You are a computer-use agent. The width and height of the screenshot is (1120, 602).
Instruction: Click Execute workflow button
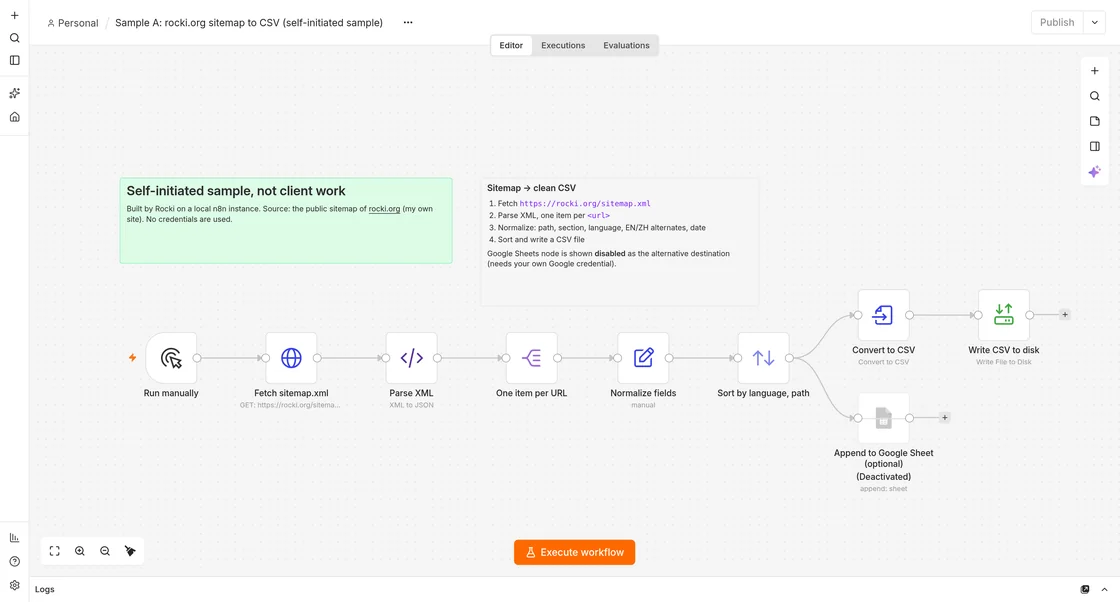coord(574,552)
